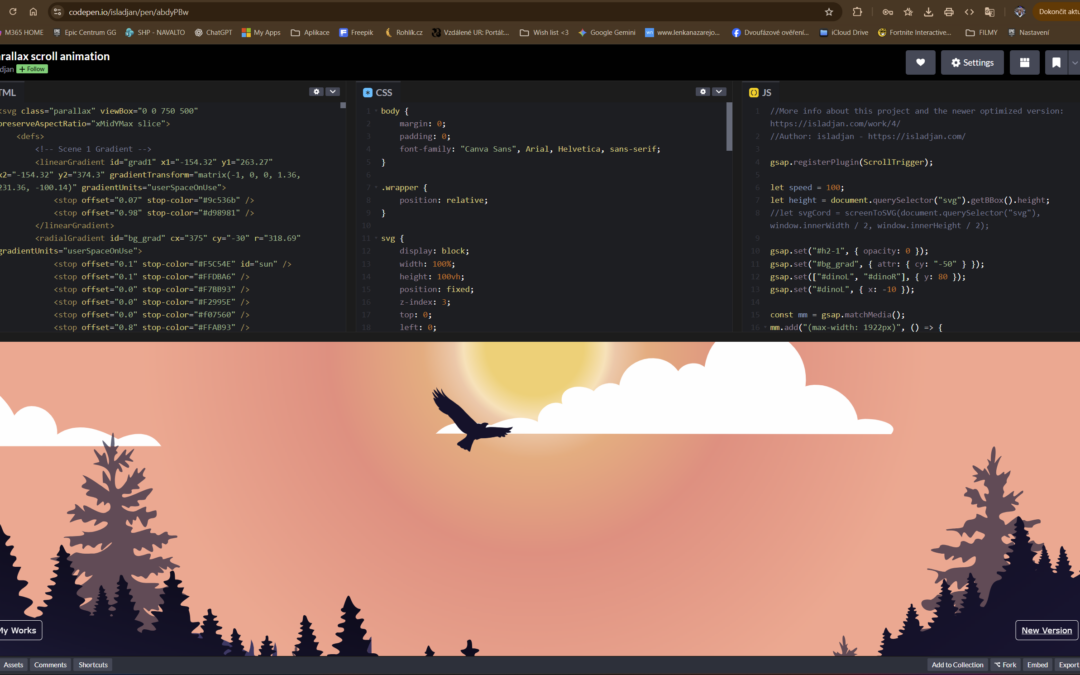Open the change editor layout button
1080x675 pixels.
click(1024, 63)
